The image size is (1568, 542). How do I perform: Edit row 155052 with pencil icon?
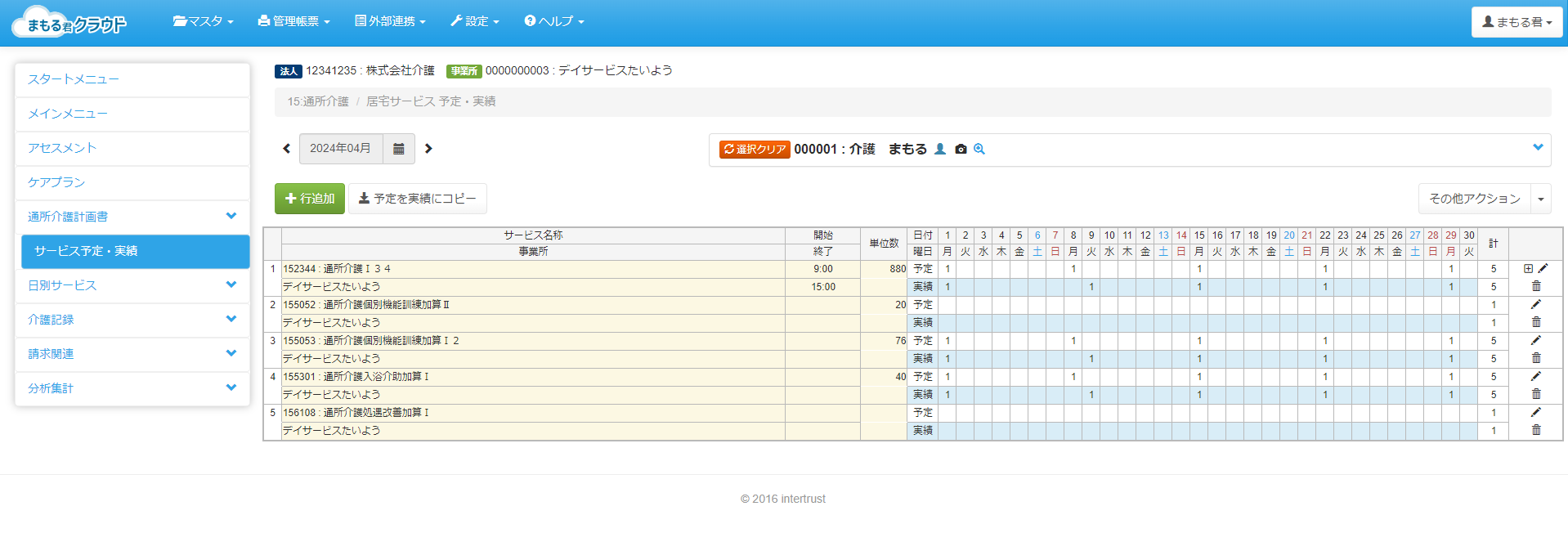(x=1536, y=304)
